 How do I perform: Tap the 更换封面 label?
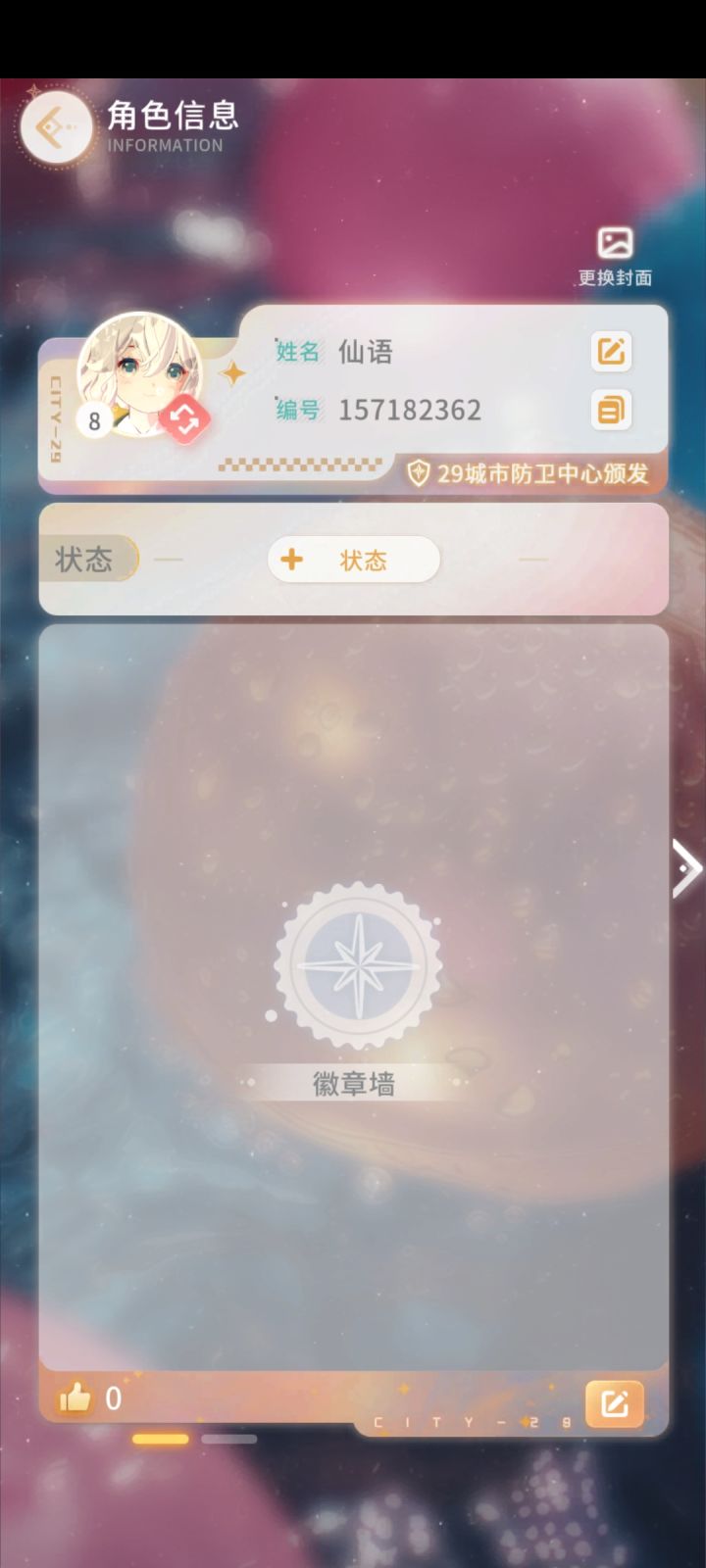(615, 277)
